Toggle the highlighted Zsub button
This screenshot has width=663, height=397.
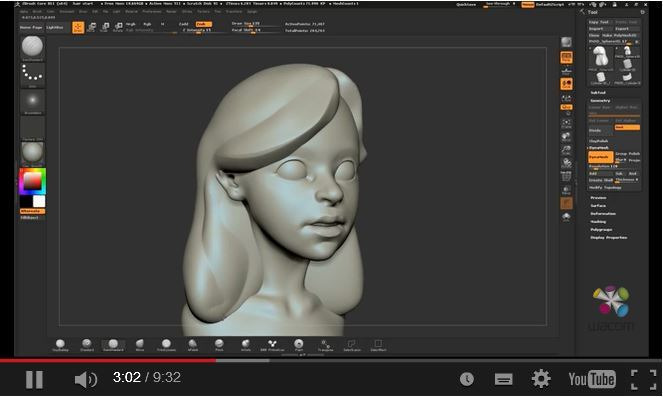click(203, 24)
